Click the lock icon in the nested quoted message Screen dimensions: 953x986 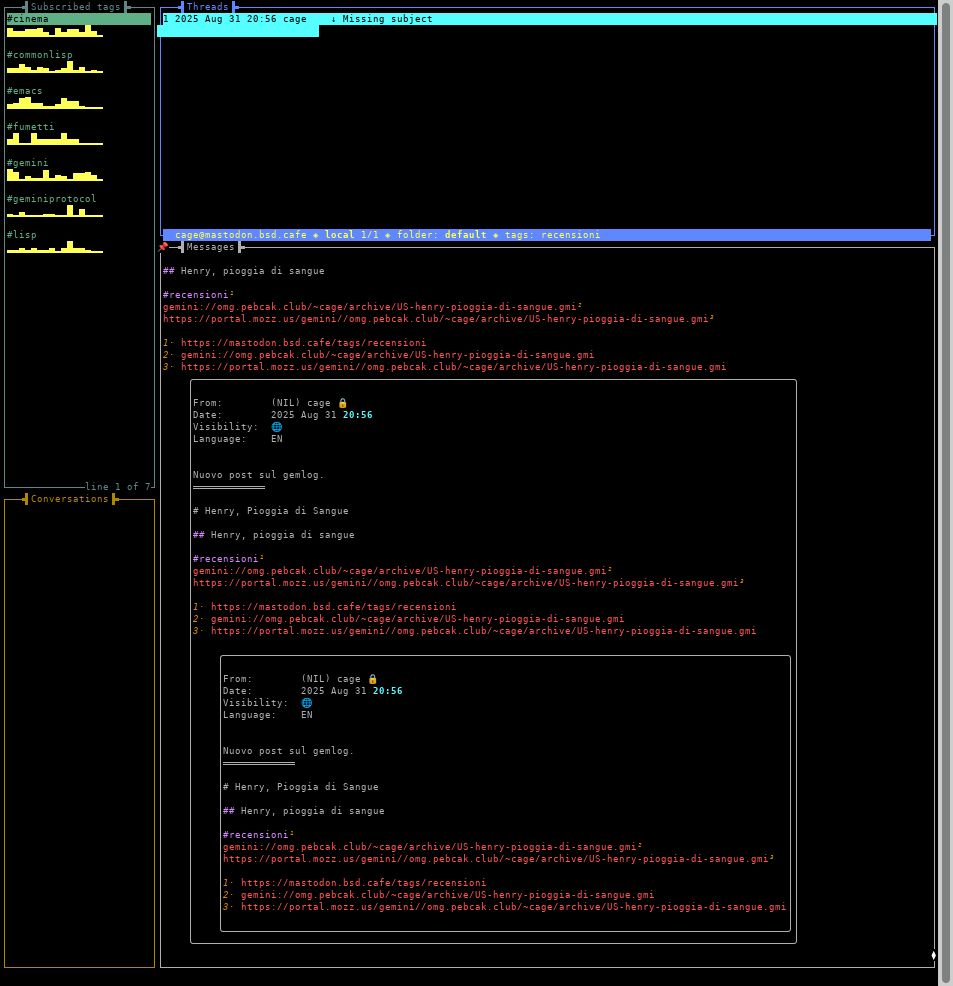tap(372, 678)
